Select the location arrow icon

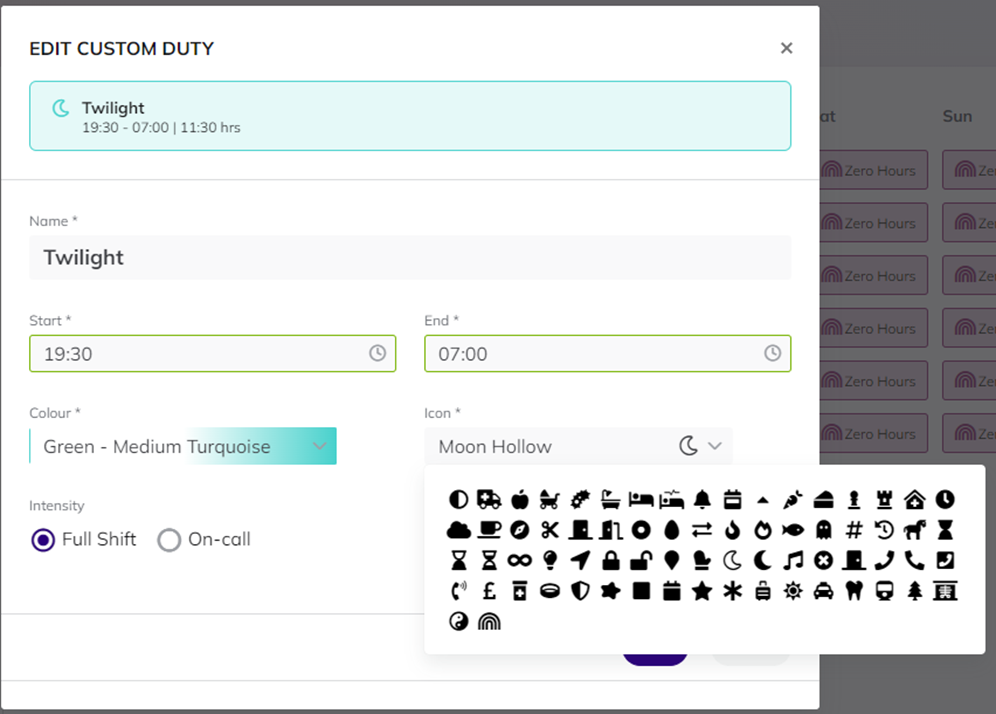(580, 560)
